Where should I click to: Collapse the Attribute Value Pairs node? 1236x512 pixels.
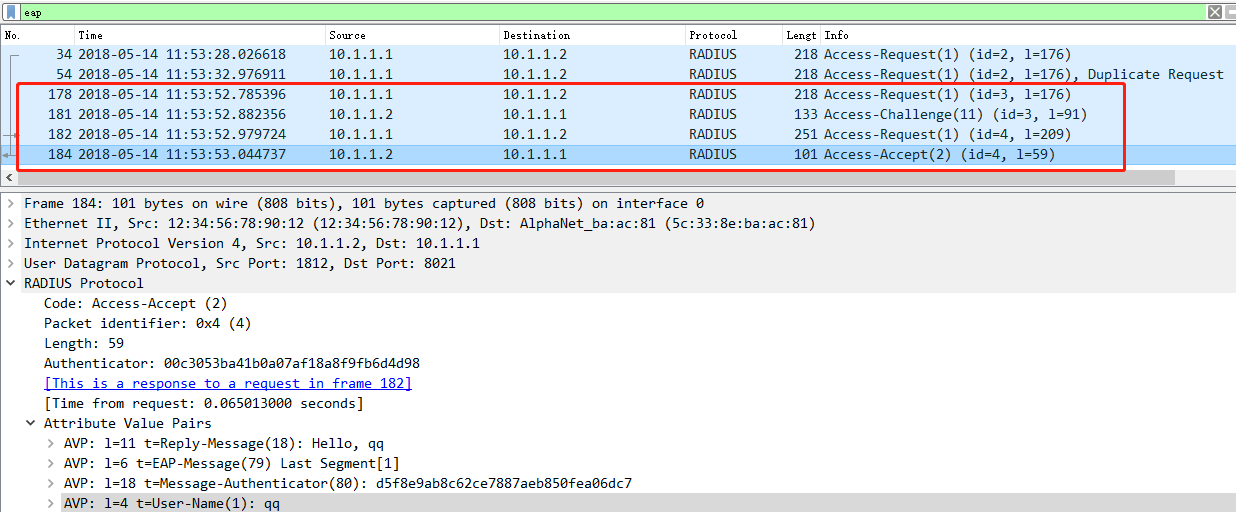[x=30, y=423]
